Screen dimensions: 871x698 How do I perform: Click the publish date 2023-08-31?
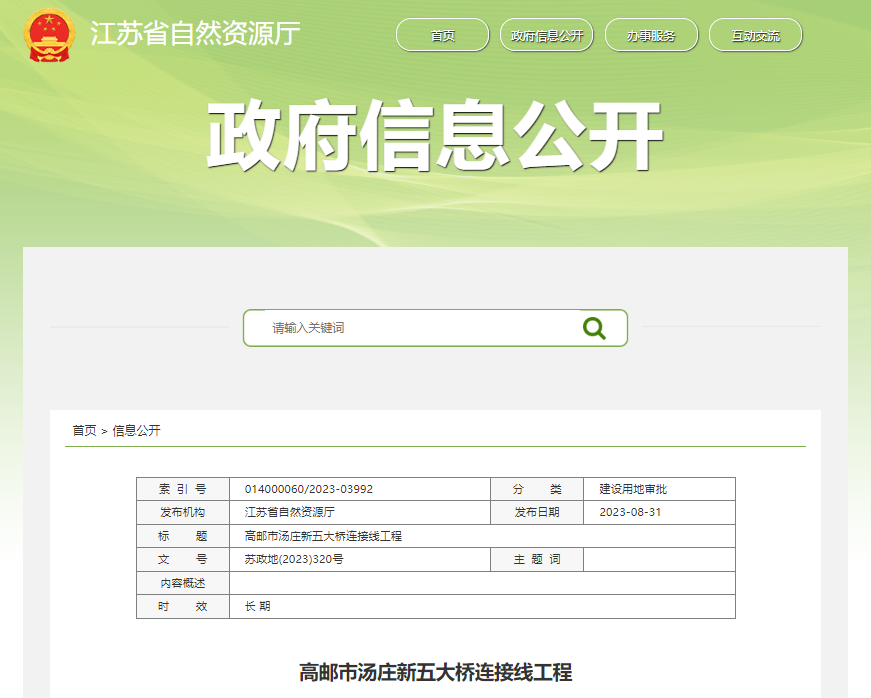630,513
